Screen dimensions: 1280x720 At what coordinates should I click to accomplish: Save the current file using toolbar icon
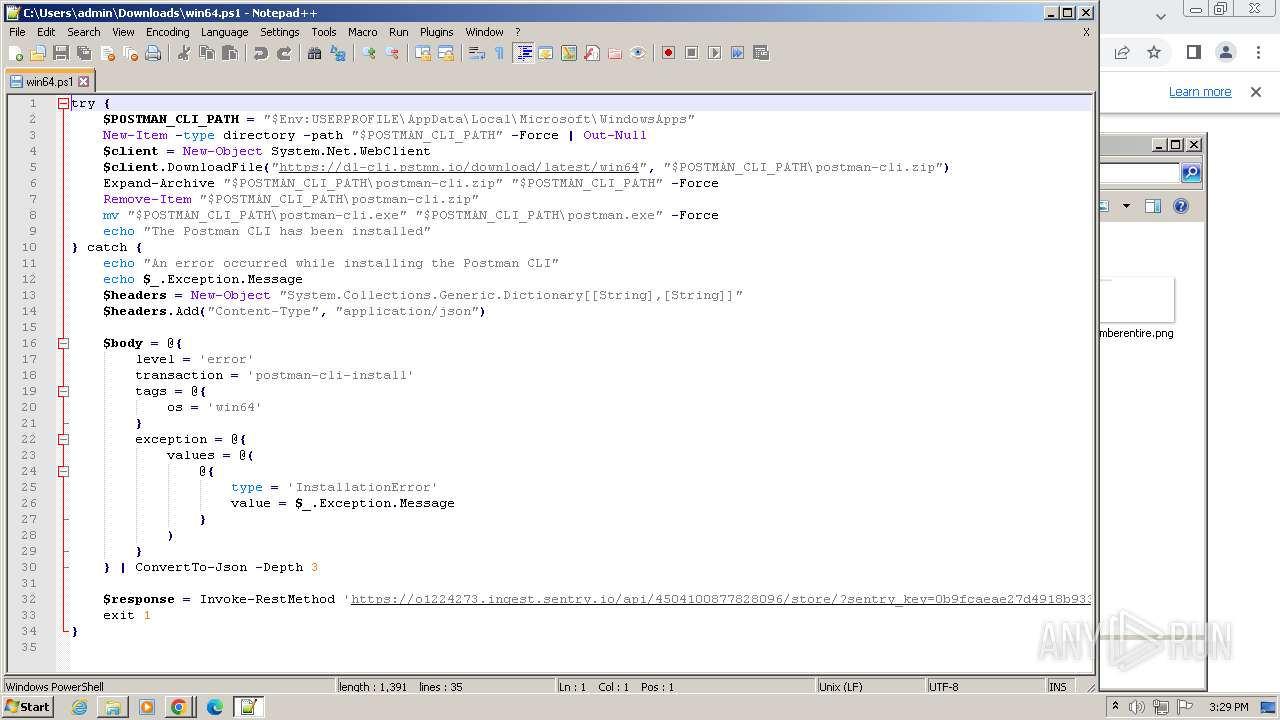click(x=61, y=53)
